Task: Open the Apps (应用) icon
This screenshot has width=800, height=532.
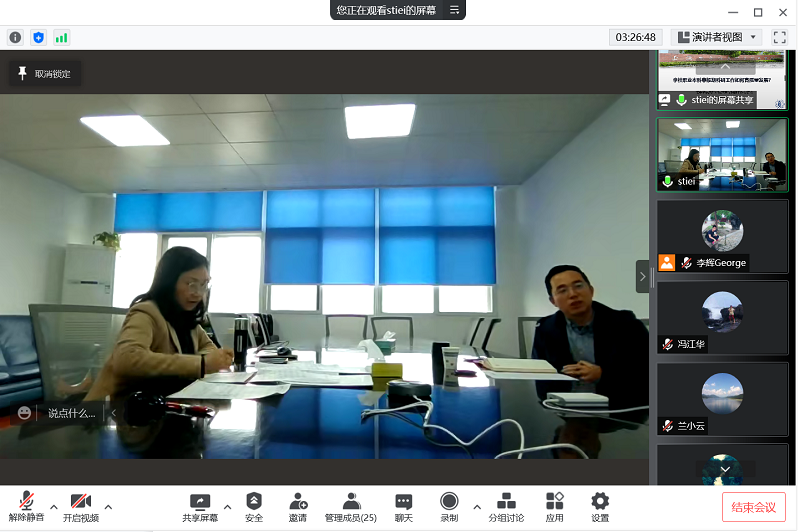Action: pyautogui.click(x=555, y=507)
